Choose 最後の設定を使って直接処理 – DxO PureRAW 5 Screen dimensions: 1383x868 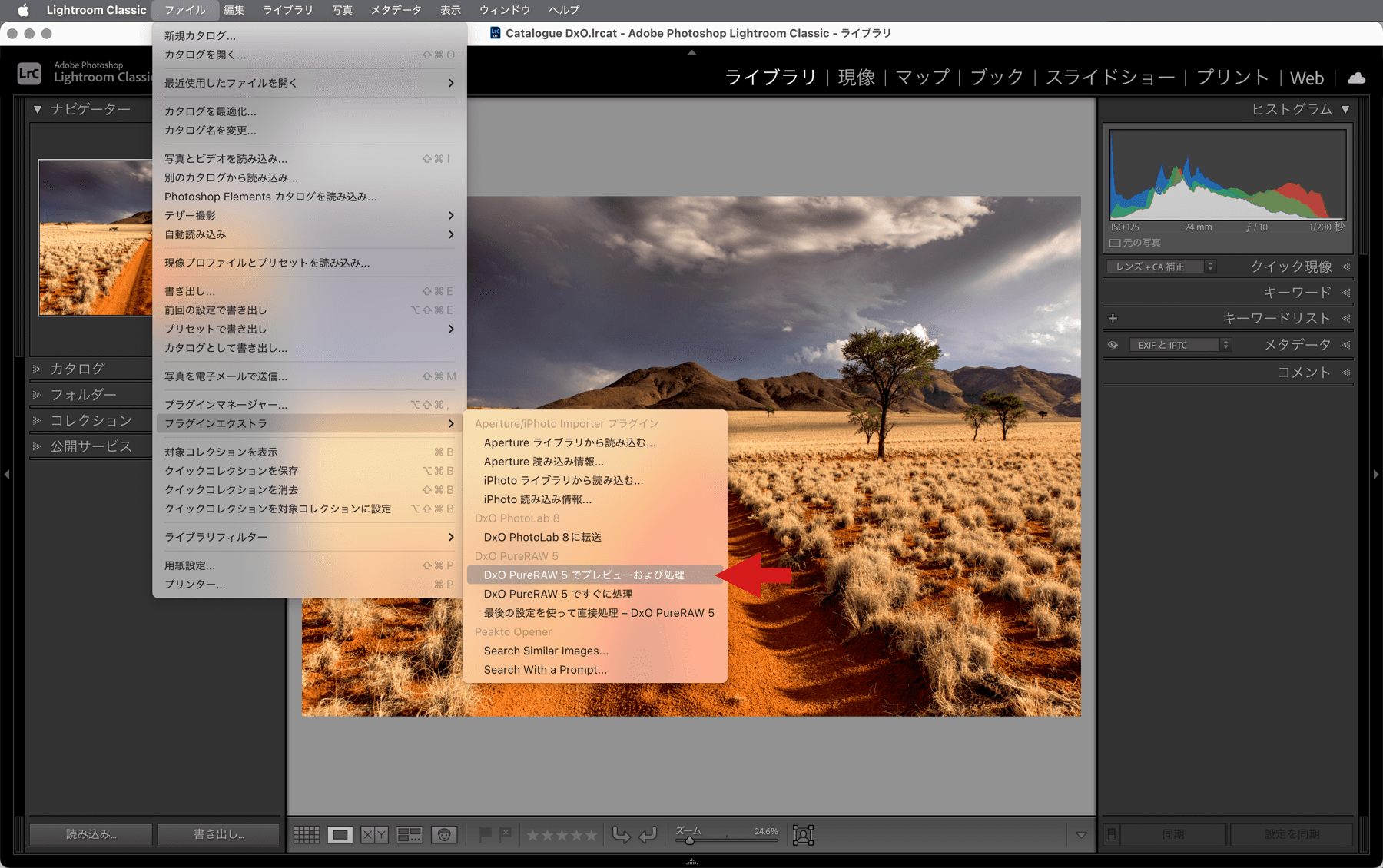(x=595, y=613)
